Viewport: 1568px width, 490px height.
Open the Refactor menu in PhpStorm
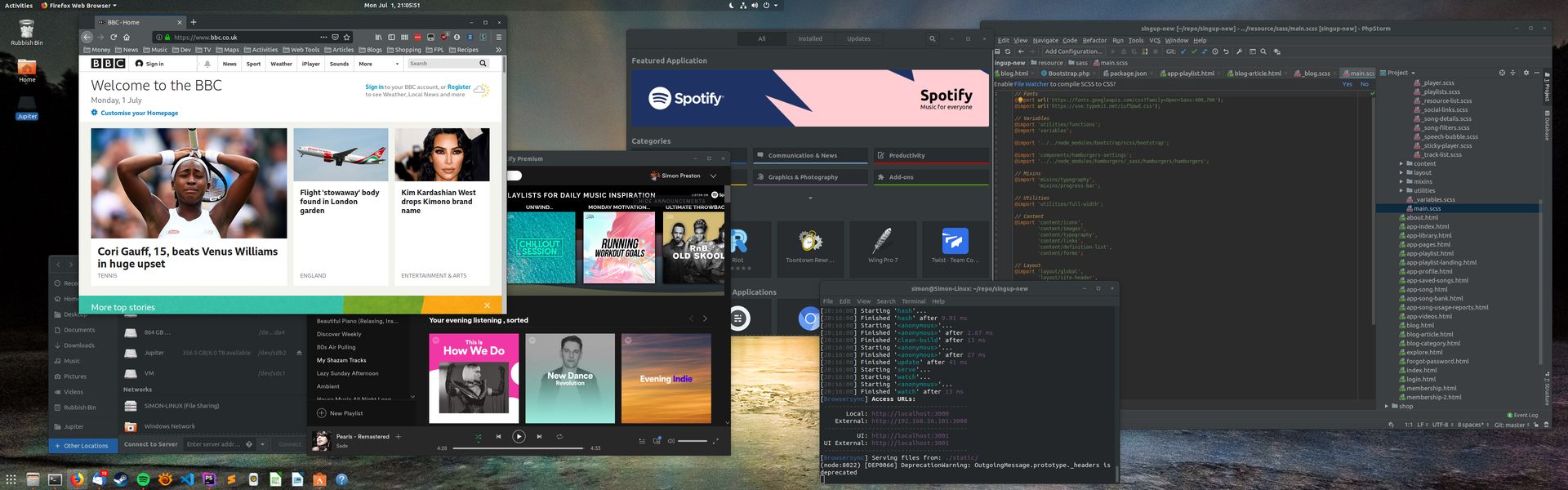coord(1094,40)
